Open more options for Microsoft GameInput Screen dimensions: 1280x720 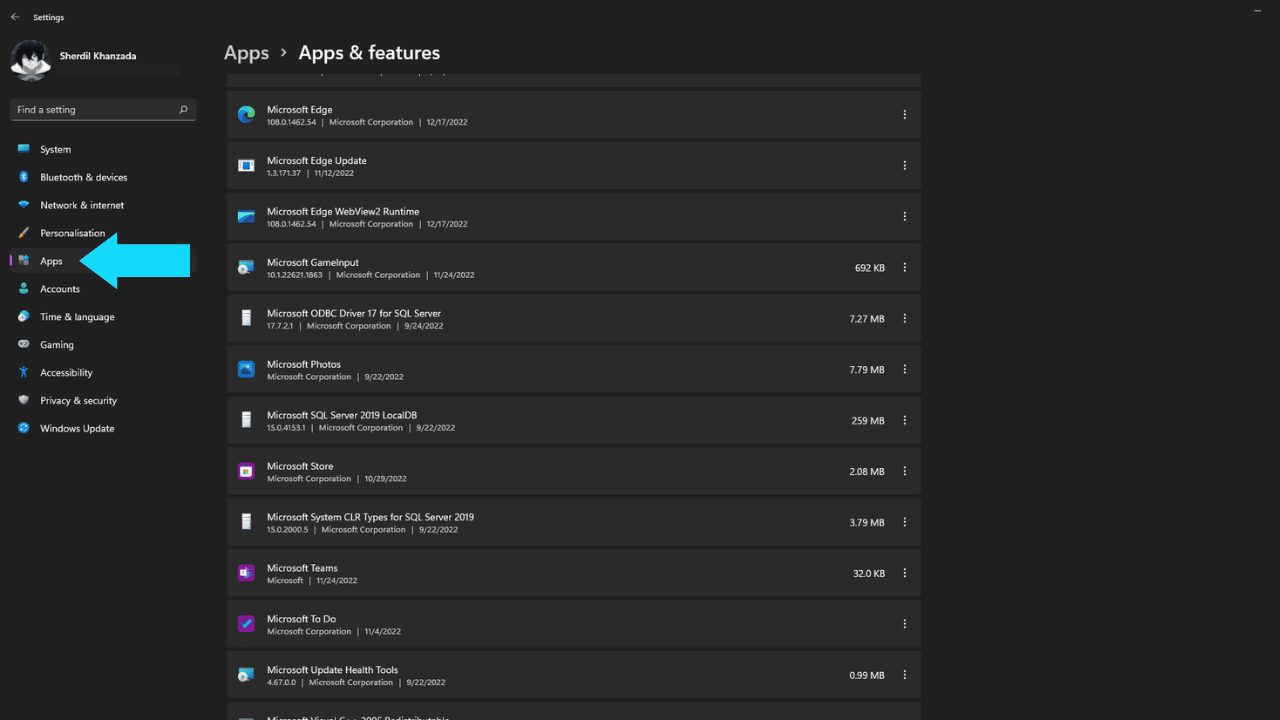click(x=904, y=268)
